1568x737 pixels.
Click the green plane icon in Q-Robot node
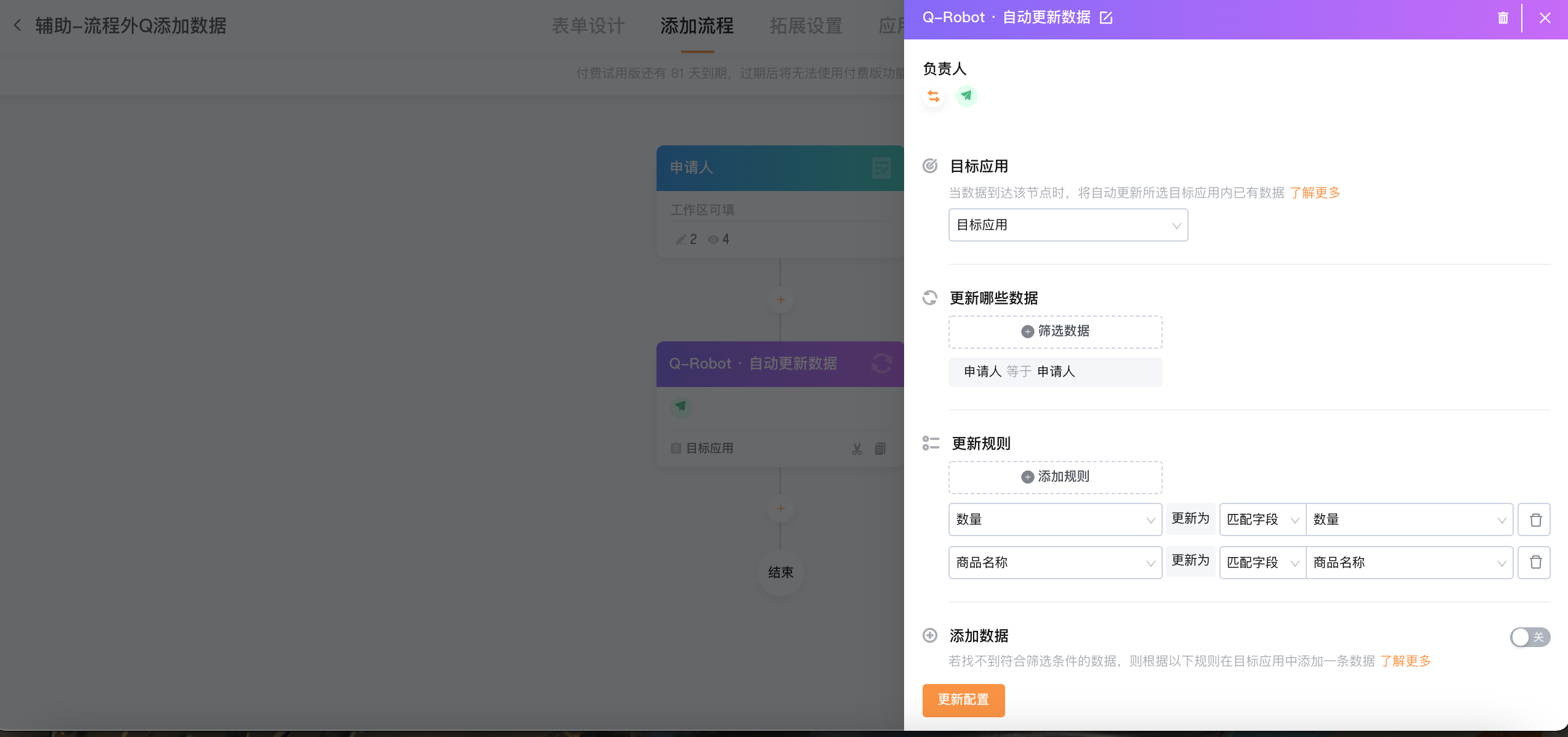pyautogui.click(x=681, y=406)
